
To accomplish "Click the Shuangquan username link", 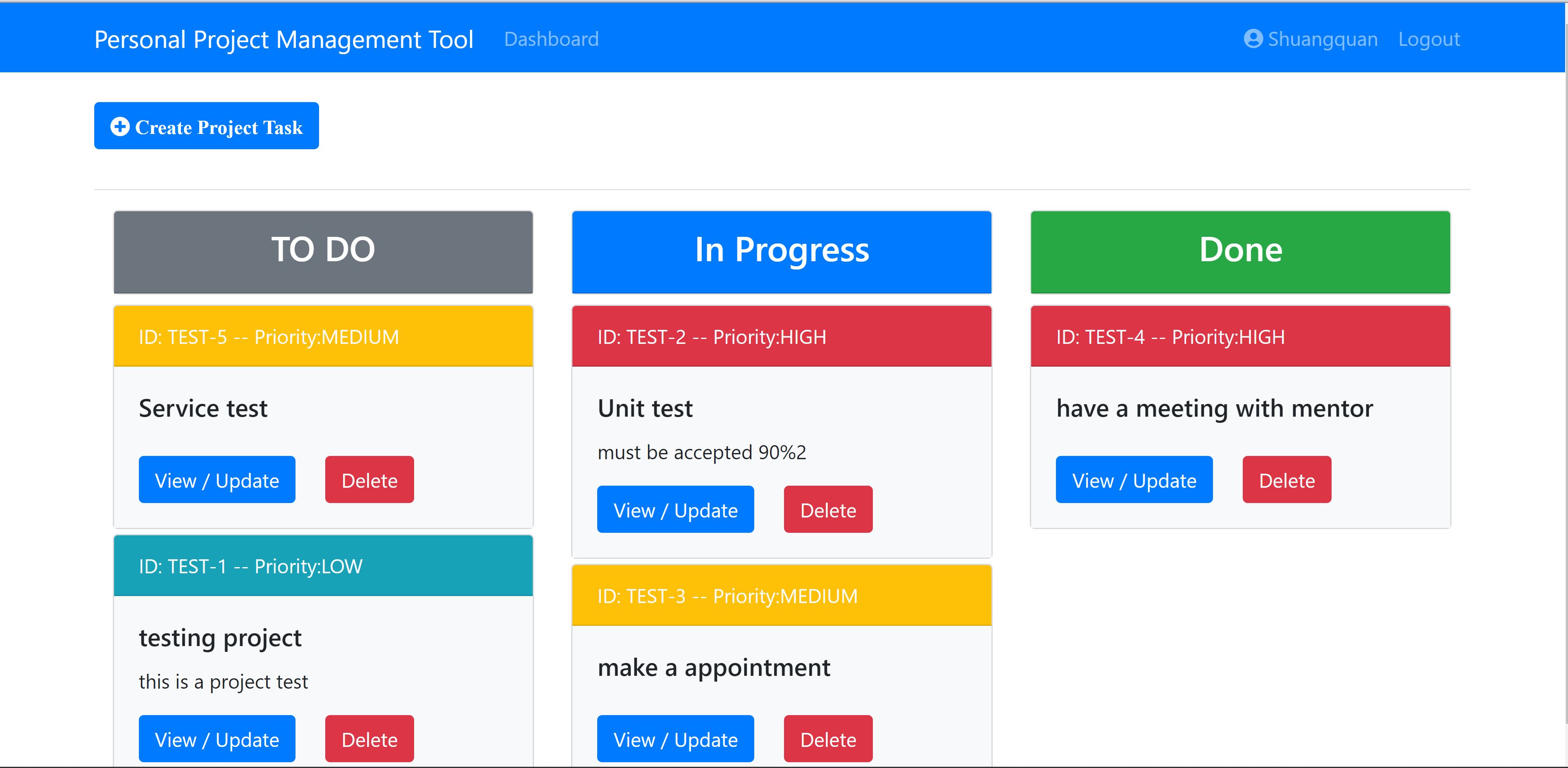I will [x=1323, y=39].
